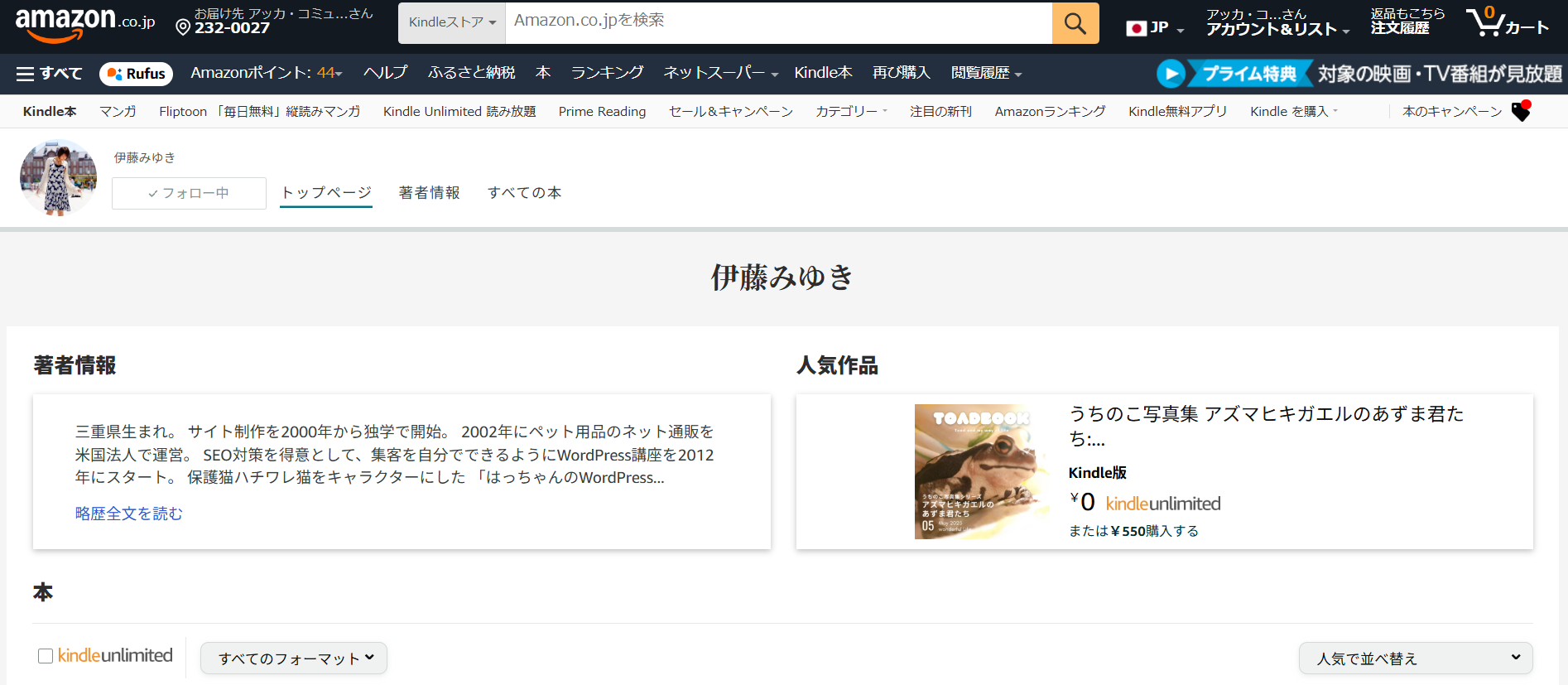Open Prime Reading menu item
Screen dimensions: 1568x685
pyautogui.click(x=602, y=111)
